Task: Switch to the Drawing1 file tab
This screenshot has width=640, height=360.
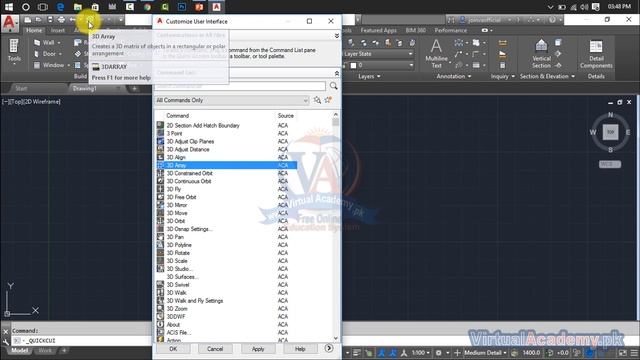Action: (x=84, y=88)
